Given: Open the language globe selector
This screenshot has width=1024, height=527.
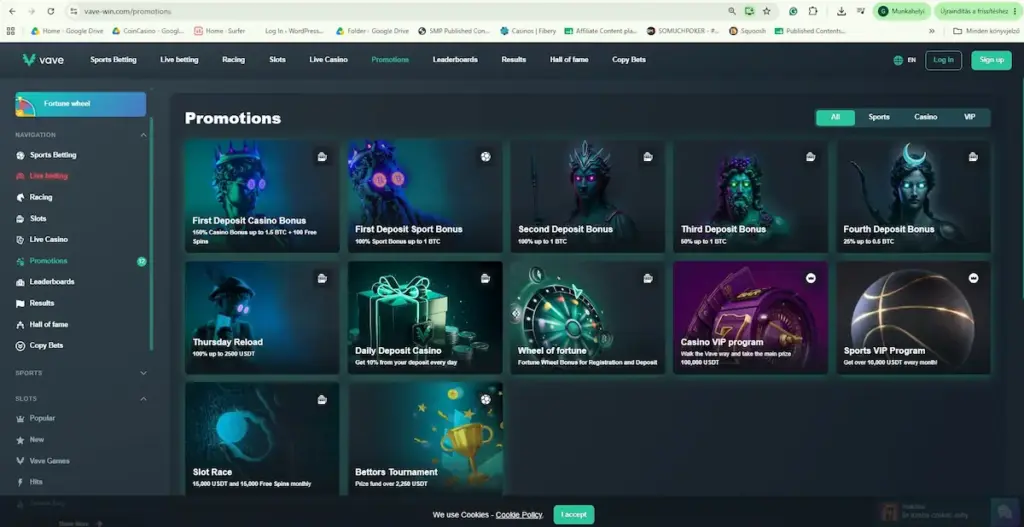Looking at the screenshot, I should pyautogui.click(x=898, y=60).
